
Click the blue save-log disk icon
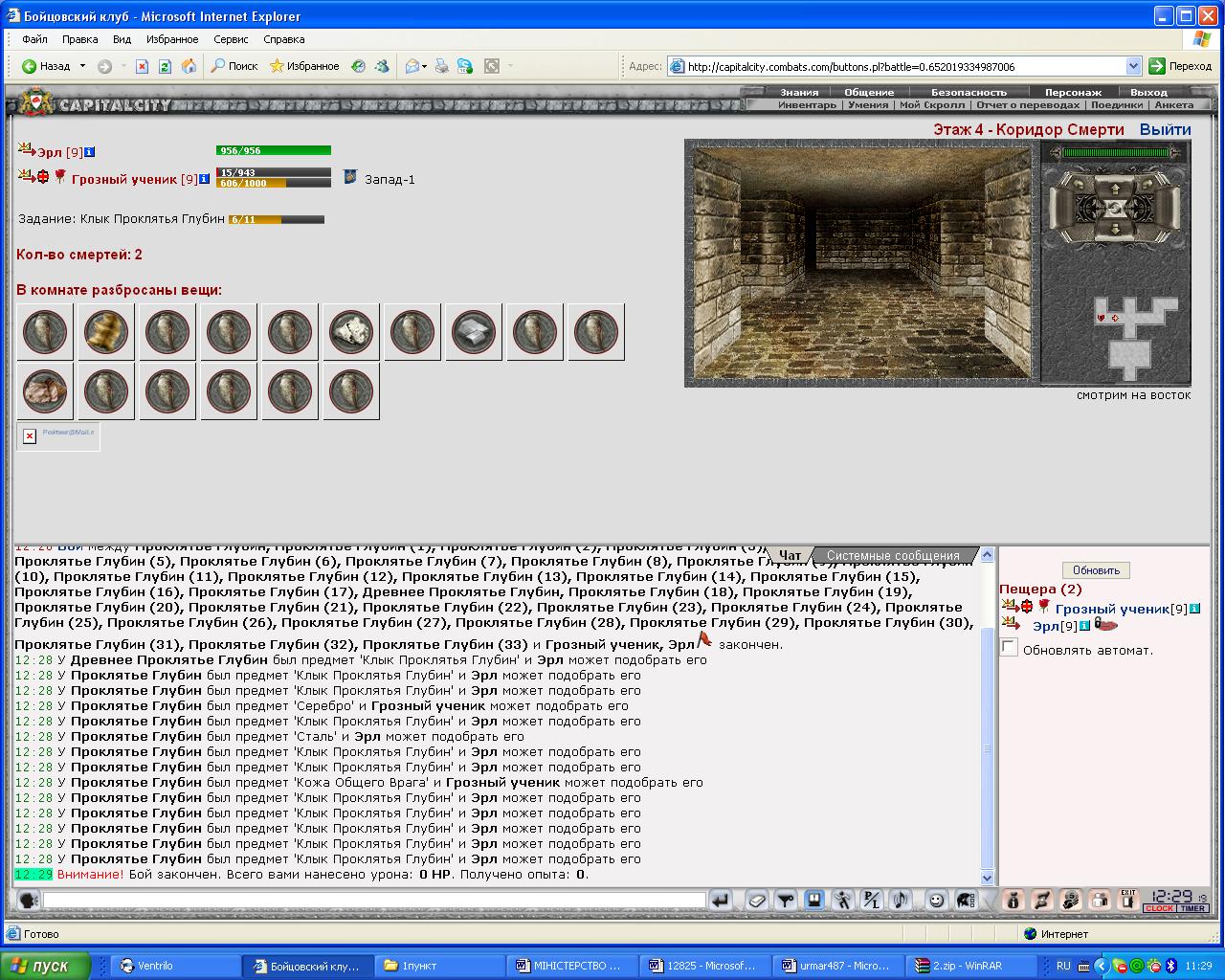pyautogui.click(x=813, y=900)
